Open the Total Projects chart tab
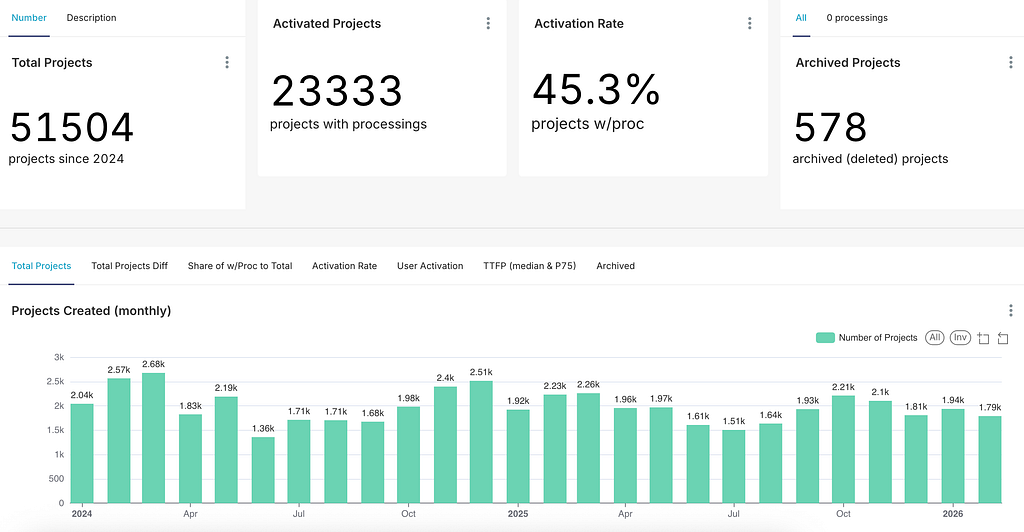Image resolution: width=1024 pixels, height=532 pixels. click(41, 266)
